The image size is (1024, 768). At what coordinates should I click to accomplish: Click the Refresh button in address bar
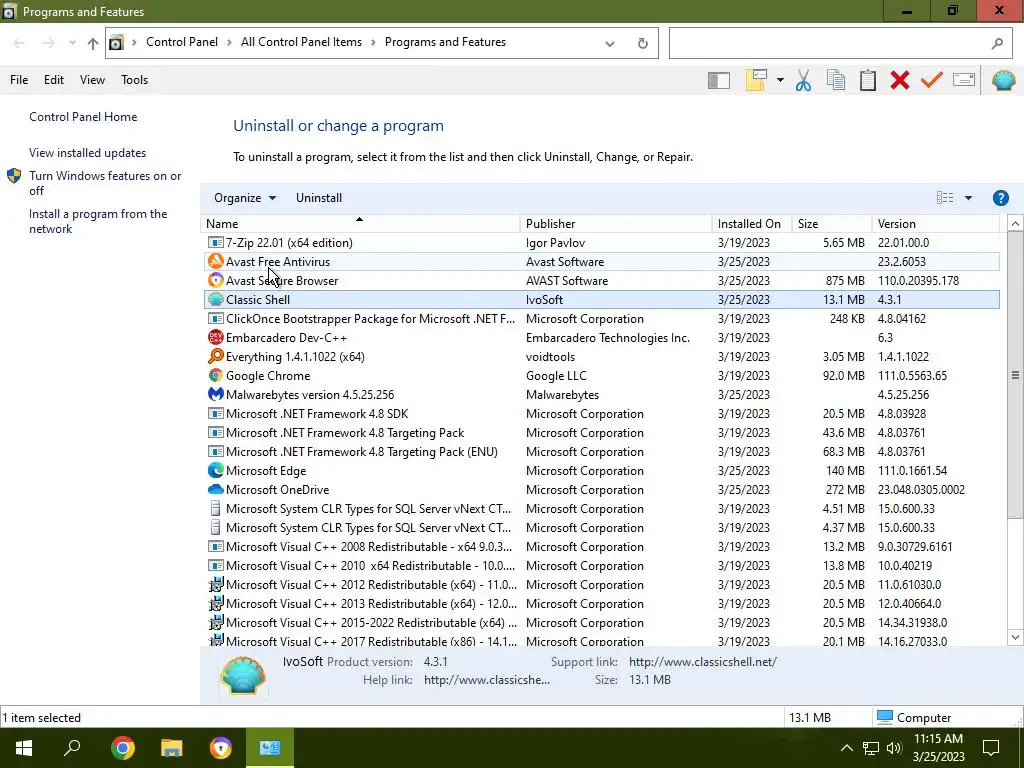643,43
